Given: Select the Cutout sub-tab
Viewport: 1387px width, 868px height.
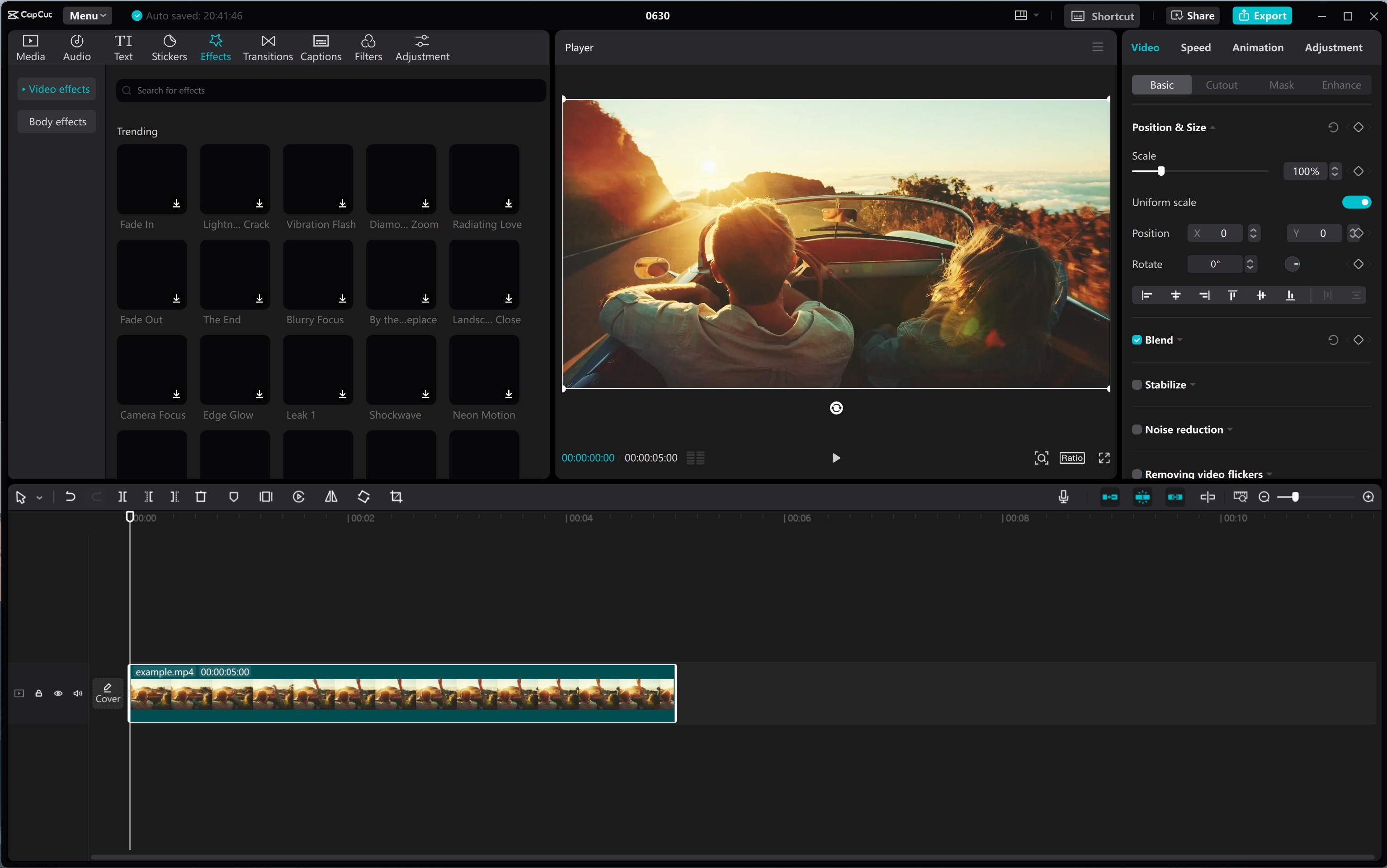Looking at the screenshot, I should point(1221,85).
